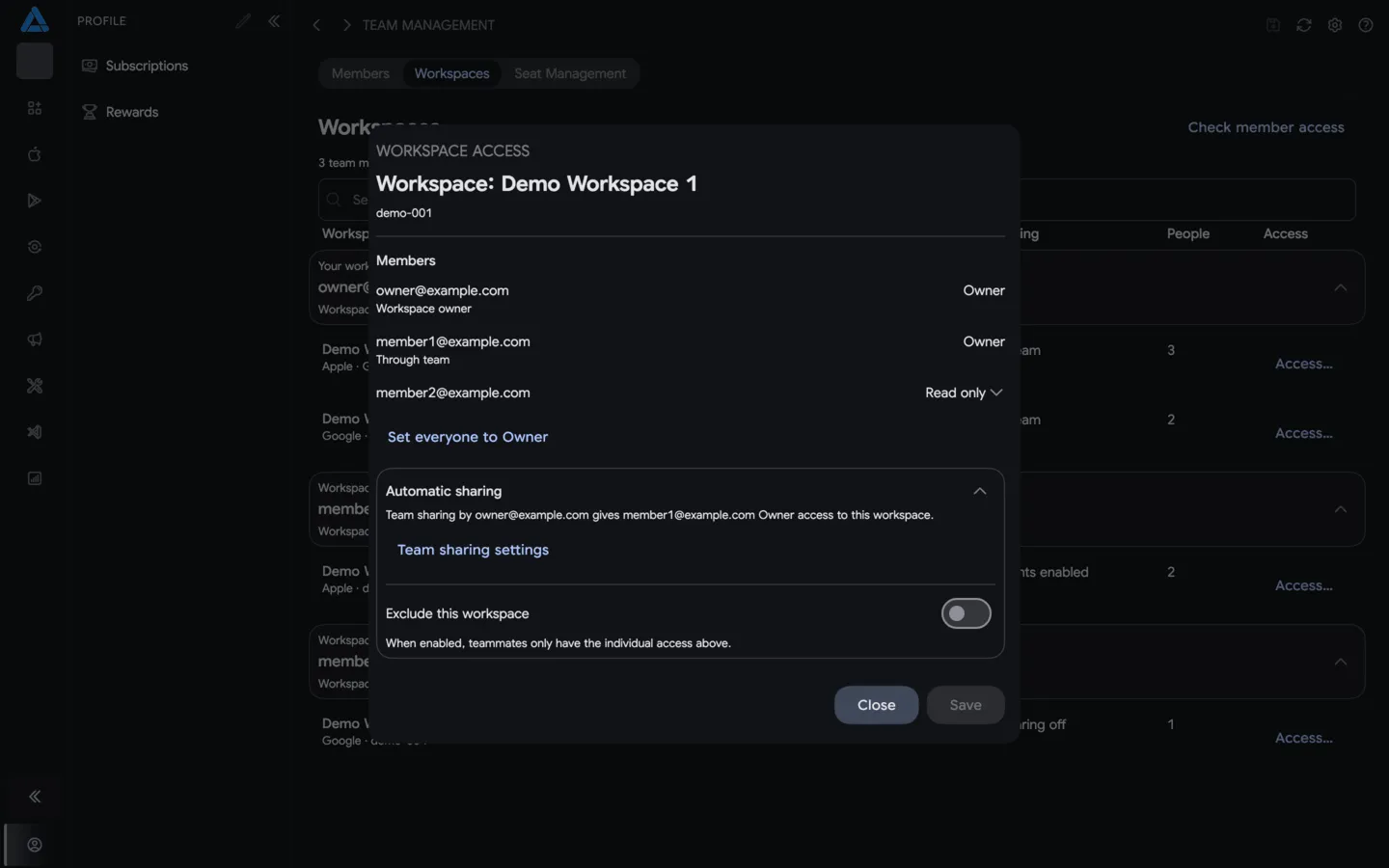Open help via the question mark icon
Screen dimensions: 1389x868
click(x=1366, y=25)
